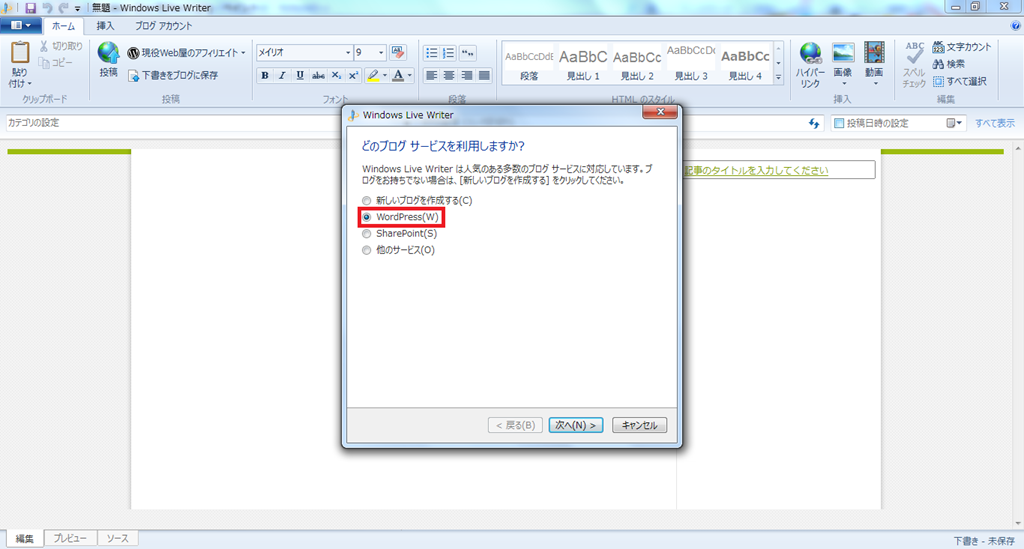Apply the font color A button
The width and height of the screenshot is (1024, 549).
point(398,76)
